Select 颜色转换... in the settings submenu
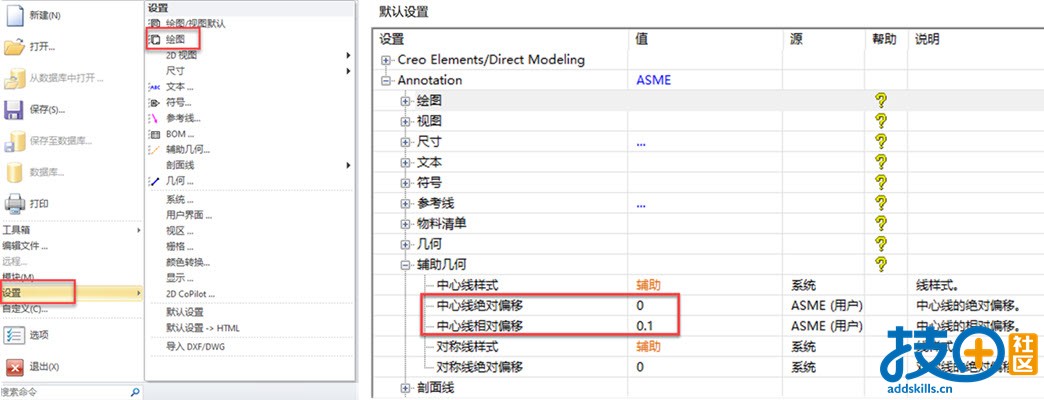 point(188,262)
